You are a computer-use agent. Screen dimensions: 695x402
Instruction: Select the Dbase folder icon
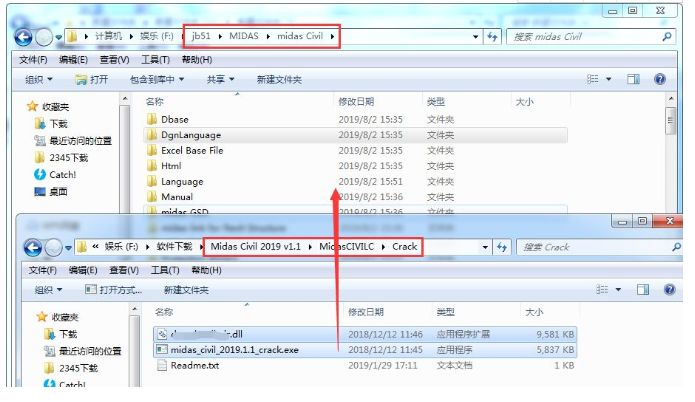point(152,119)
